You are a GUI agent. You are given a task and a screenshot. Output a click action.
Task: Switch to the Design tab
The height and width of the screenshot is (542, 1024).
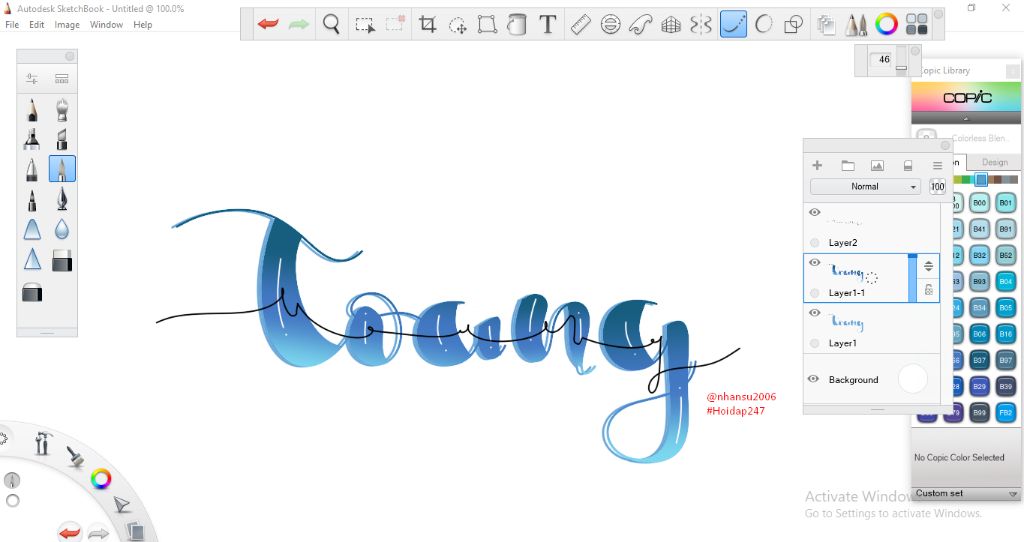pos(994,162)
